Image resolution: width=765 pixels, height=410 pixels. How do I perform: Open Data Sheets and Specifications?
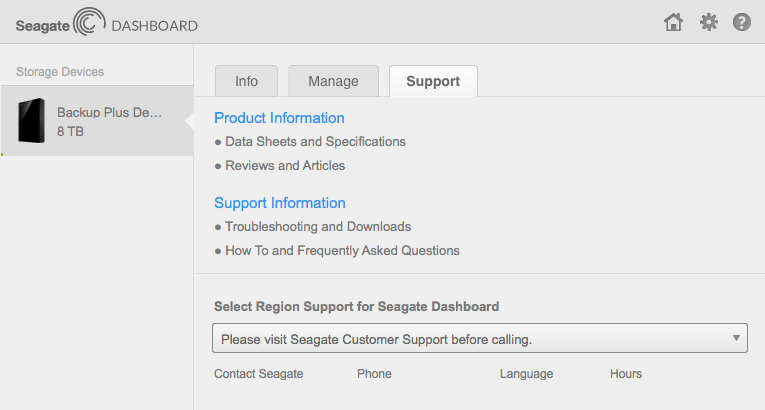click(315, 142)
